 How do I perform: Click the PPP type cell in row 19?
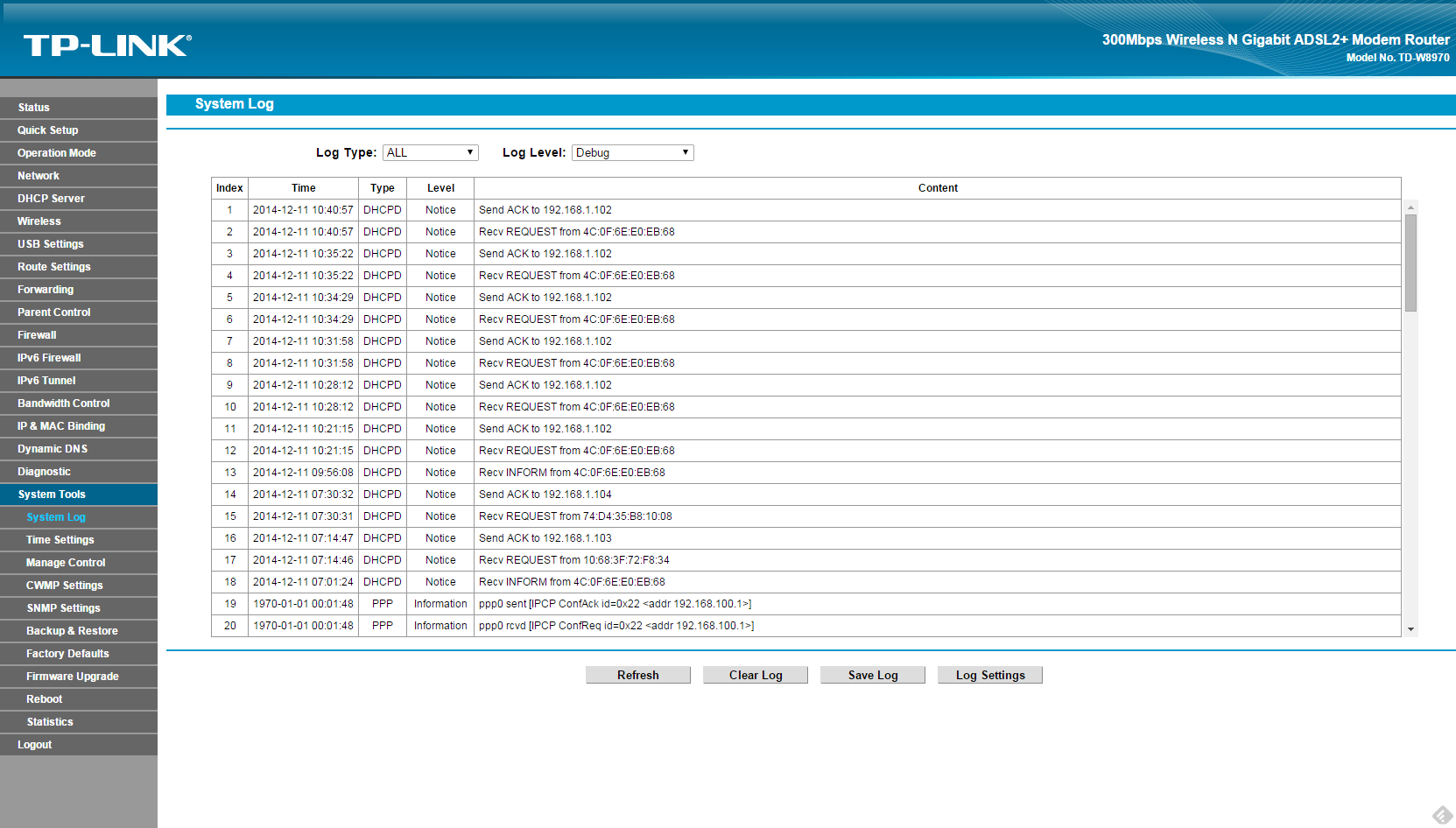383,604
